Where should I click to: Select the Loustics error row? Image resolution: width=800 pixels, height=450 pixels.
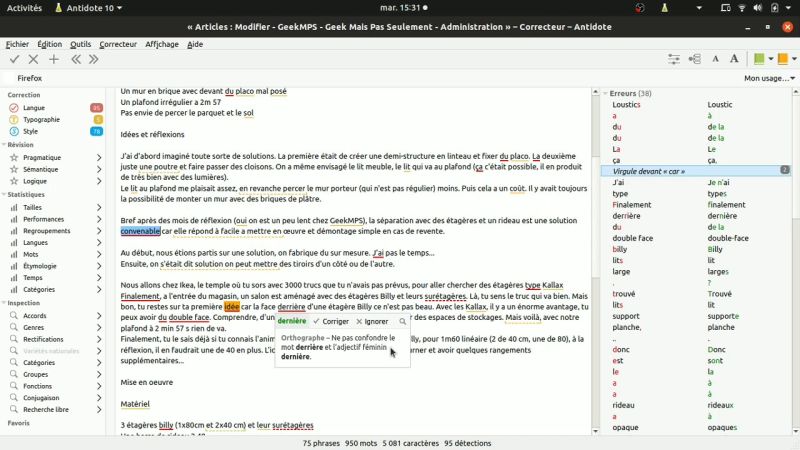[x=696, y=105]
